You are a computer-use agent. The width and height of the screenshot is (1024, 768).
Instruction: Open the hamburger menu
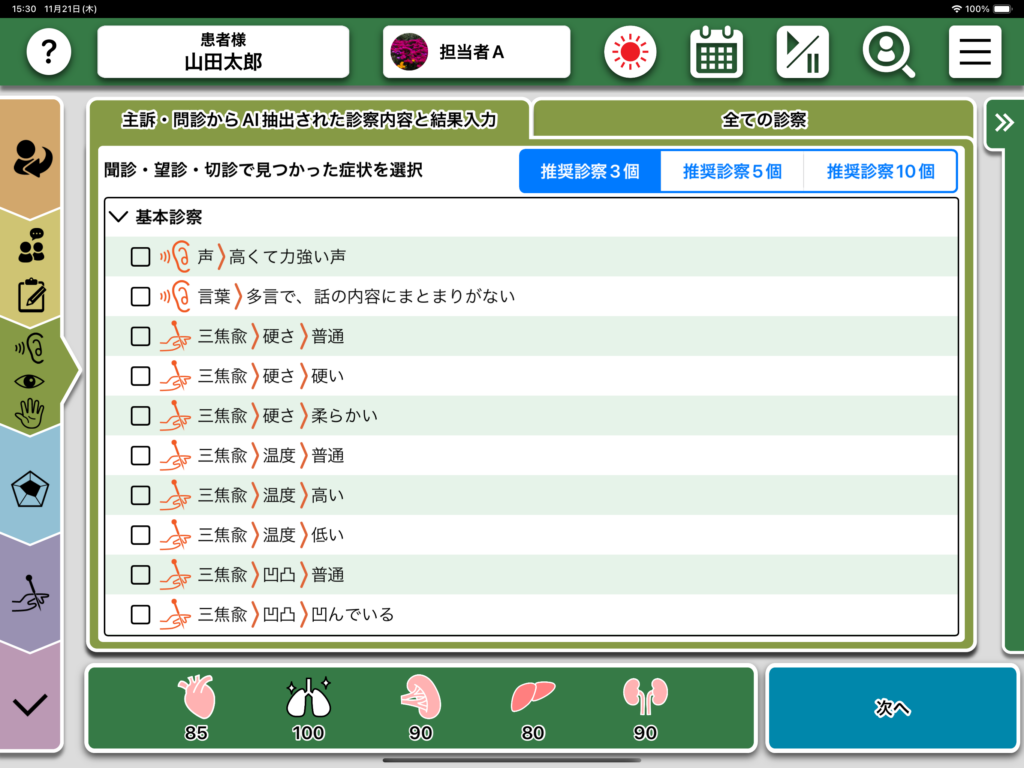tap(975, 52)
